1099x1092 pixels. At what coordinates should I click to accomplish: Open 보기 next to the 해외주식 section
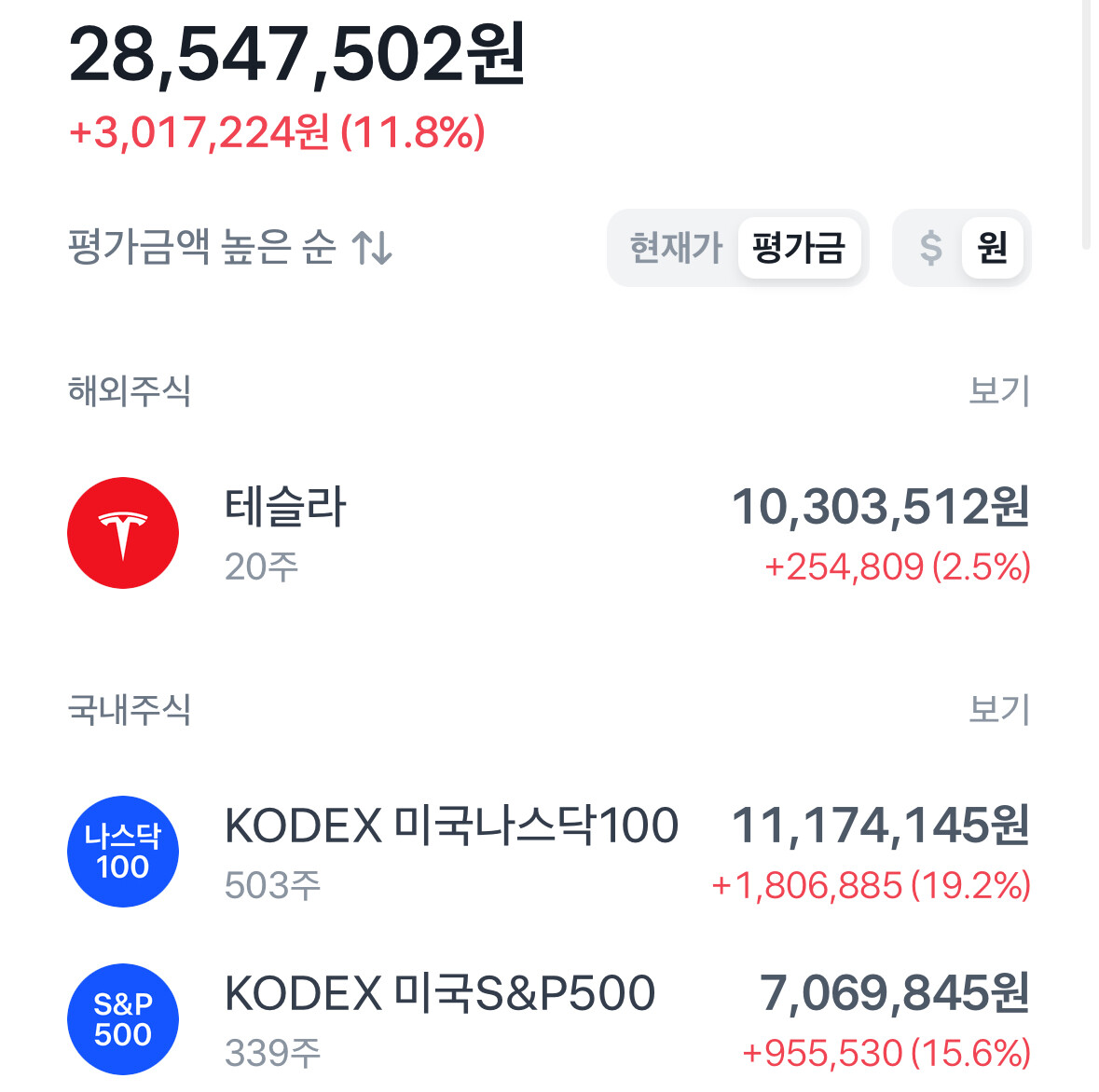[x=998, y=390]
